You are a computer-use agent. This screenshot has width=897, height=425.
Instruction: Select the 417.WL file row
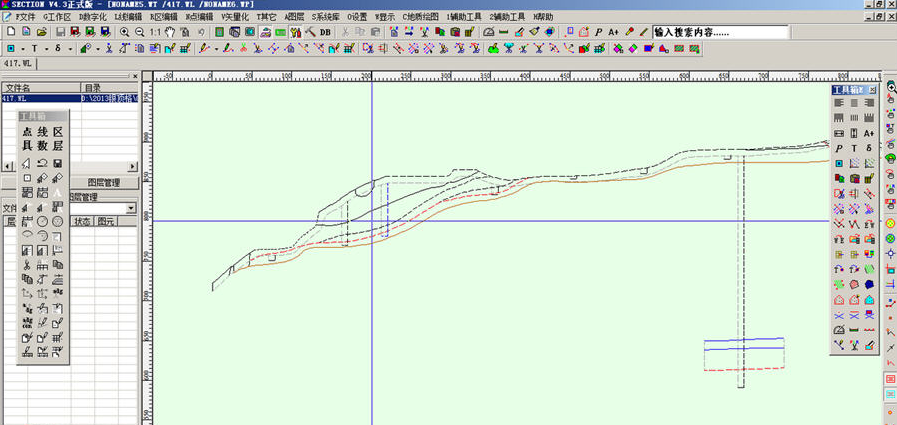pyautogui.click(x=40, y=99)
